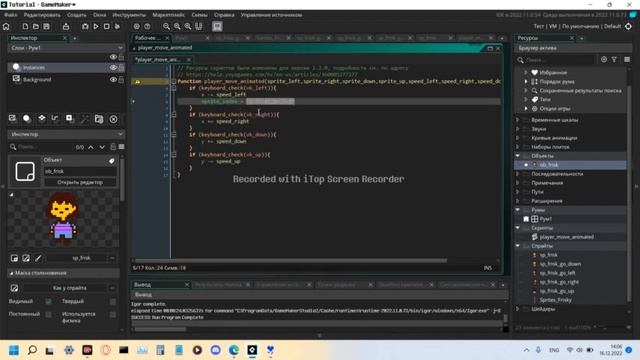
Task: Clean the project build cache
Action: pos(118,27)
